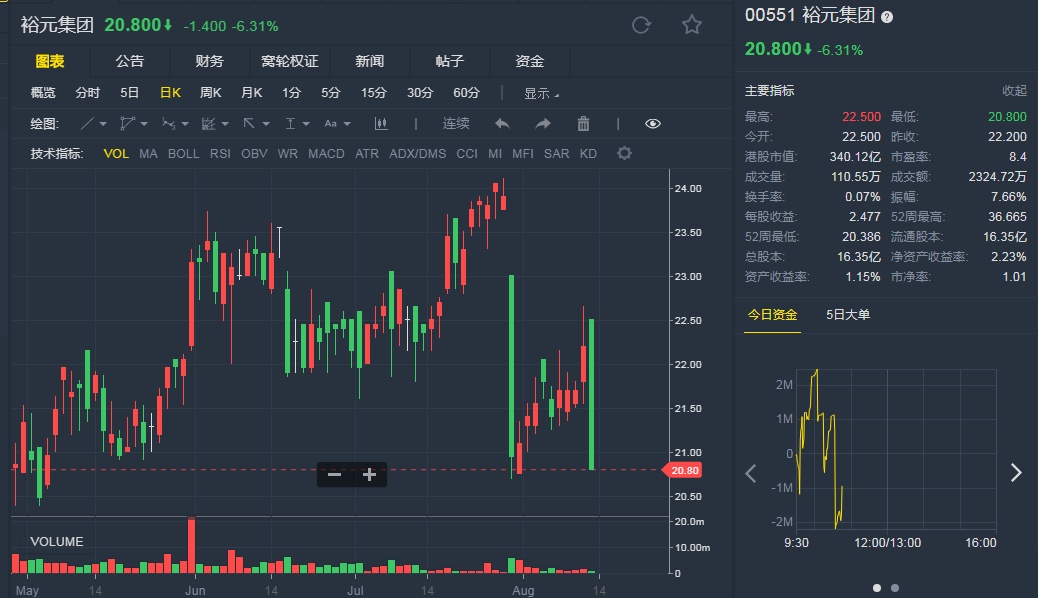
Task: Enable the CCI indicator
Action: pos(467,154)
